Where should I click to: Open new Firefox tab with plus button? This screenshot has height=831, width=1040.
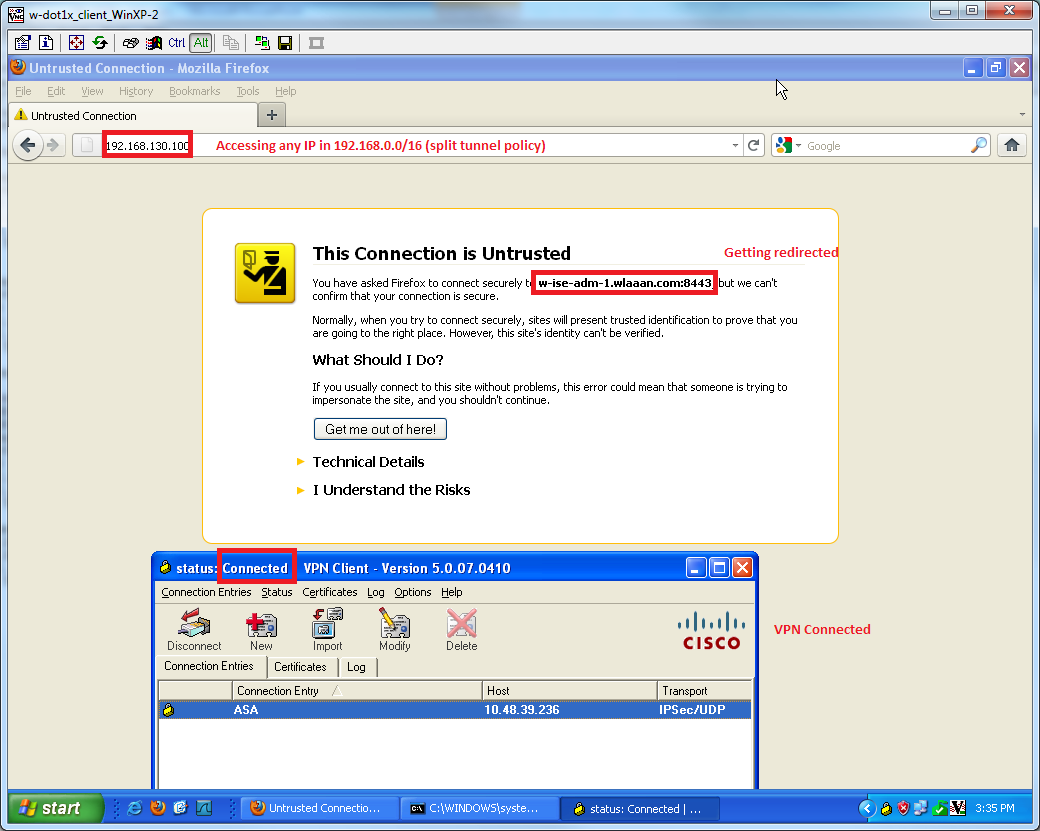272,115
